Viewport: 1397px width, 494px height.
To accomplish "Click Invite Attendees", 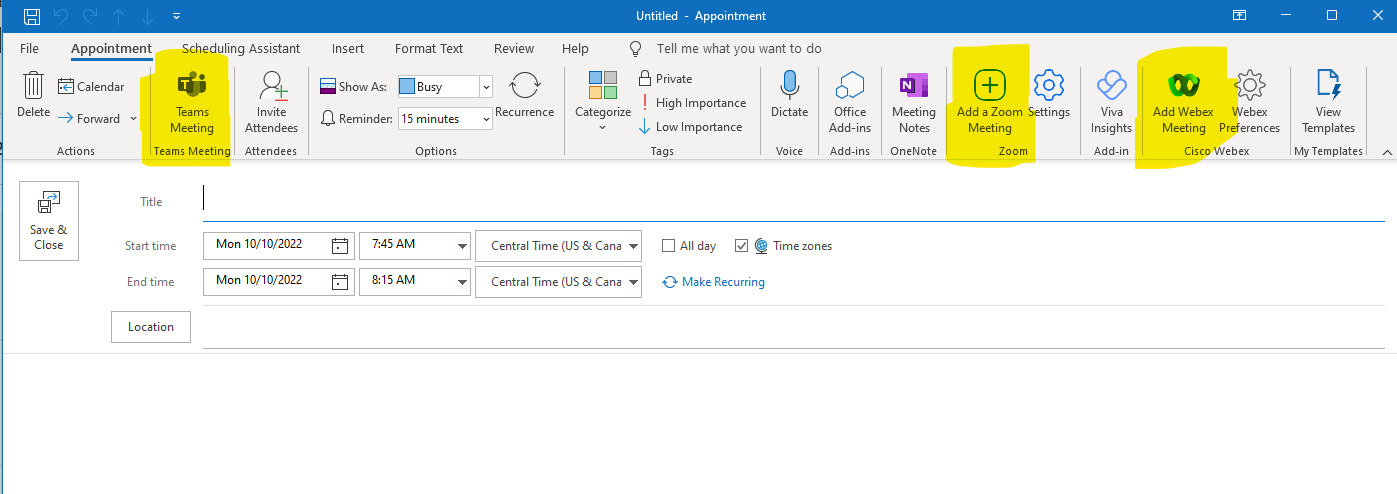I will (x=271, y=103).
